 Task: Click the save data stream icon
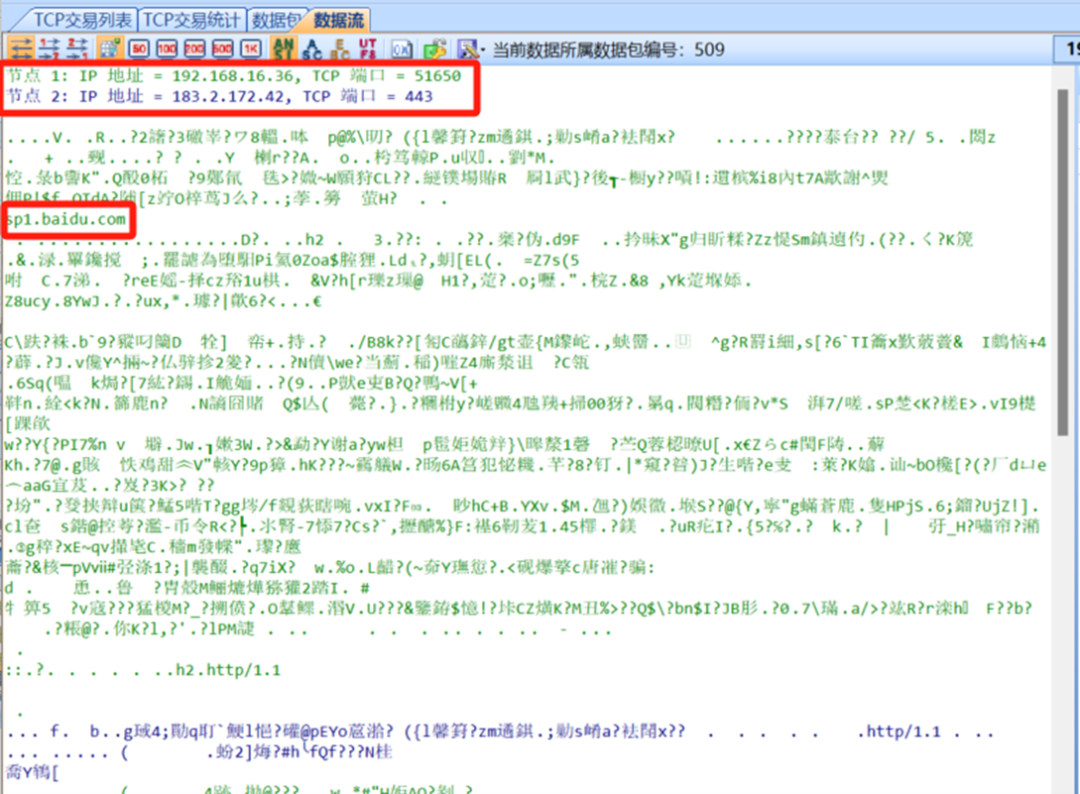tap(468, 49)
